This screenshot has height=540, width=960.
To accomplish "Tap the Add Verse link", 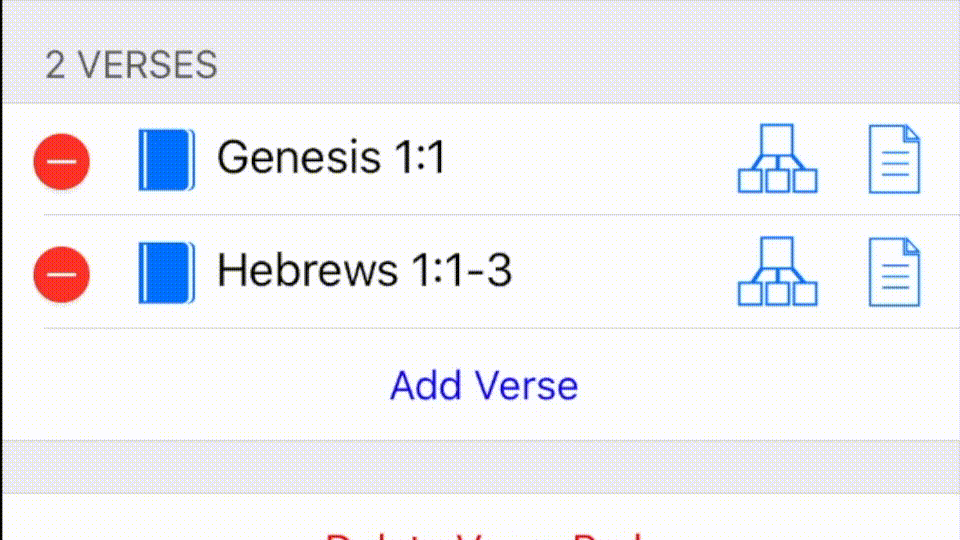I will (484, 385).
